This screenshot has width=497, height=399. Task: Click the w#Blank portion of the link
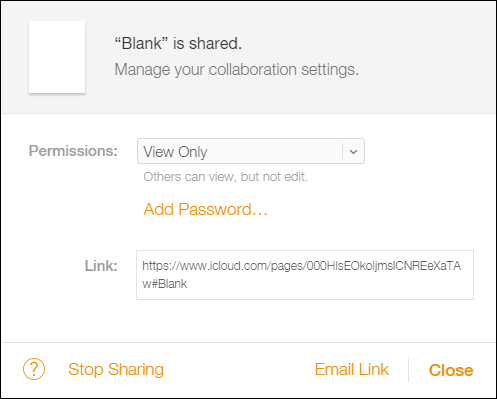[x=165, y=284]
